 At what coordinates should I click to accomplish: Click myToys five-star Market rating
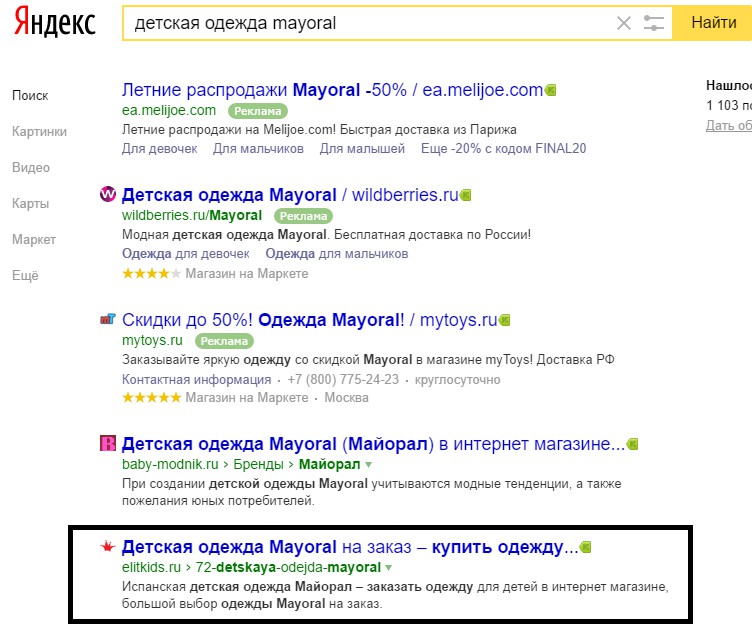tap(152, 398)
